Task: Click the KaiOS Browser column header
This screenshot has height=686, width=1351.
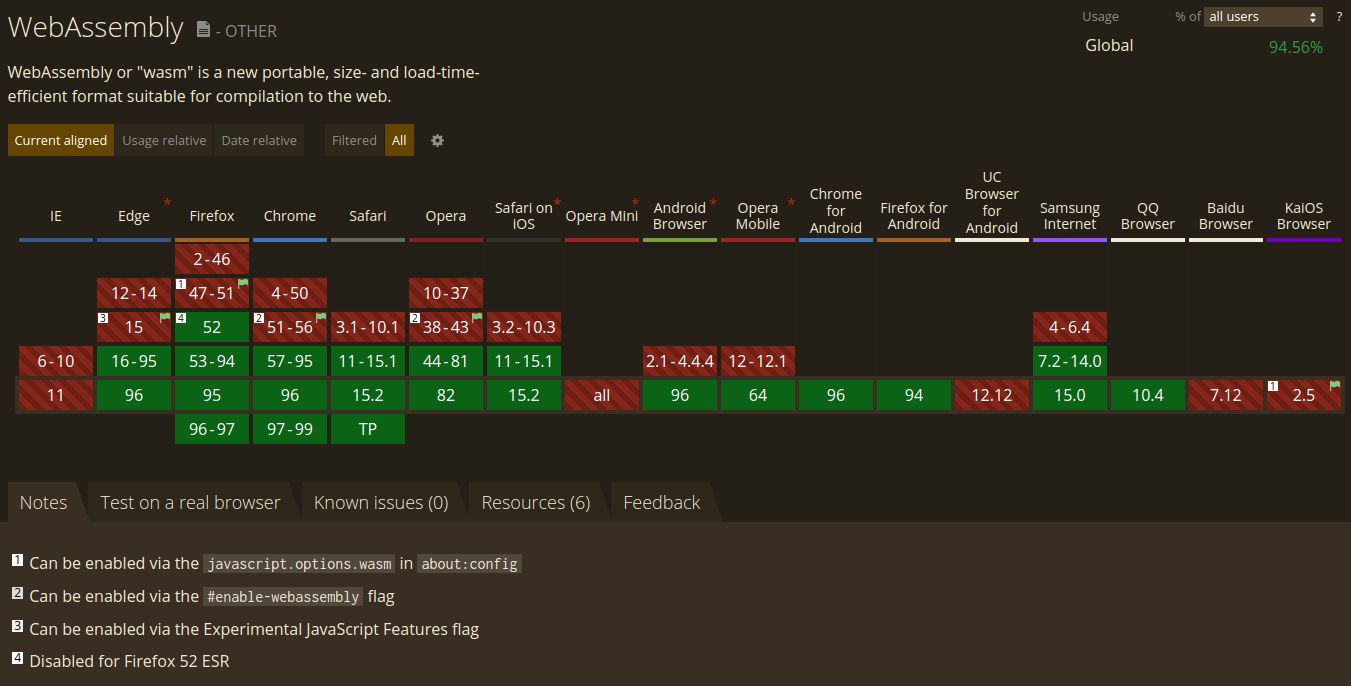Action: [x=1304, y=216]
